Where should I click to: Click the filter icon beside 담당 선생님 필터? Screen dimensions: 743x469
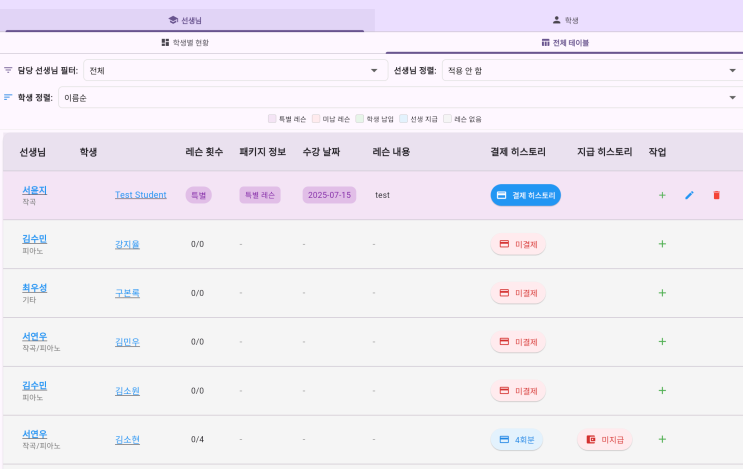pos(8,70)
